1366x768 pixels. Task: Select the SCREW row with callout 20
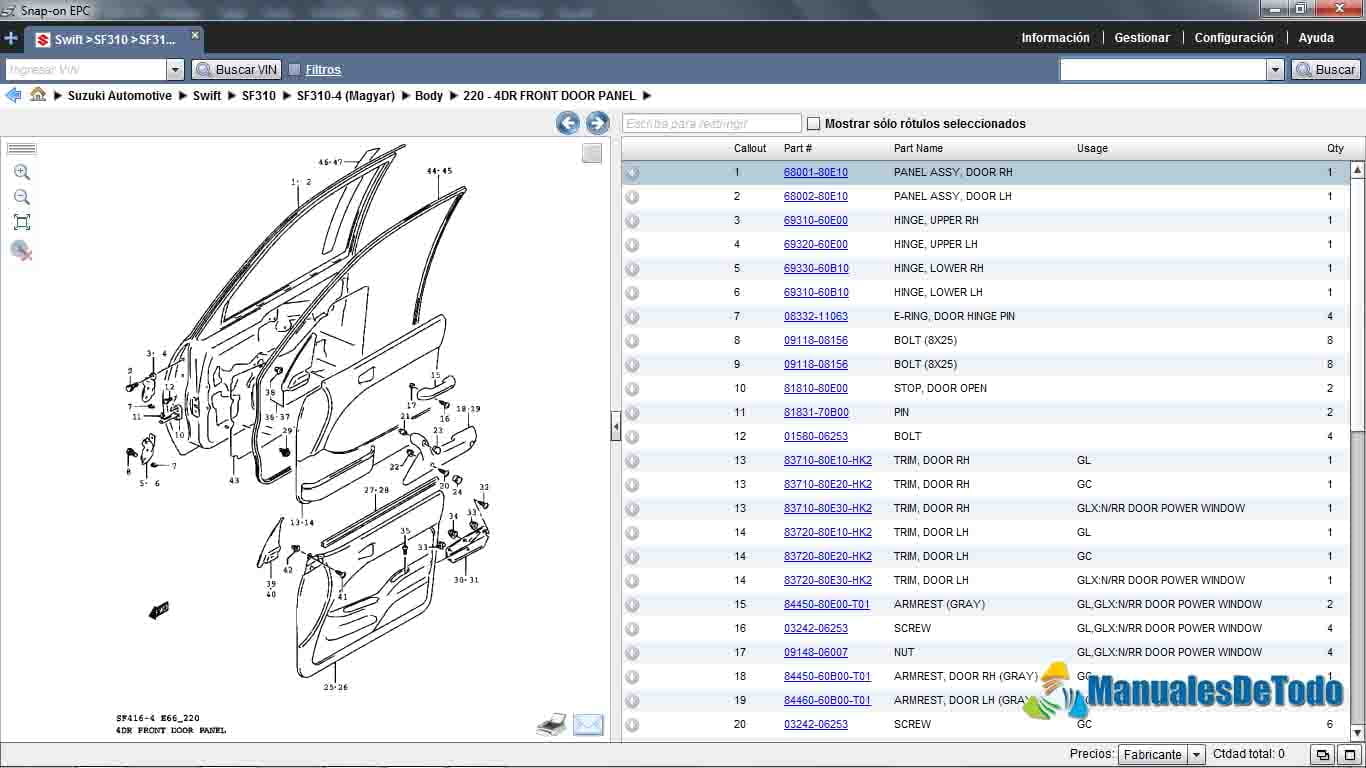[x=985, y=725]
